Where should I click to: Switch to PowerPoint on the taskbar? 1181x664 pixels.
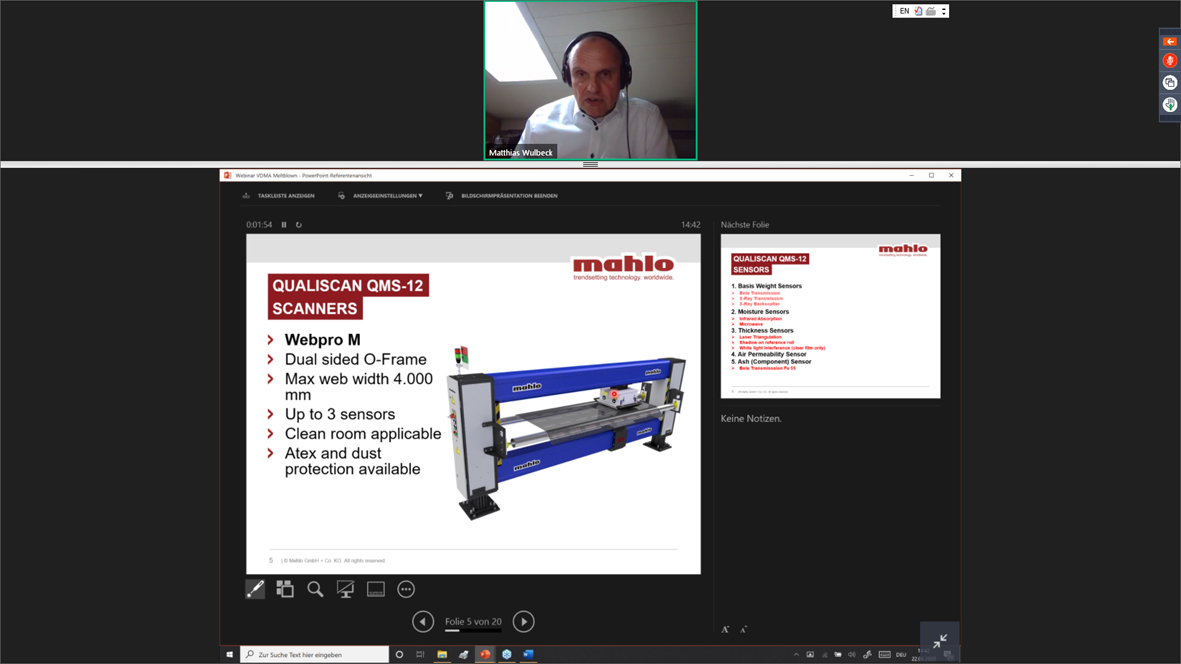click(485, 655)
